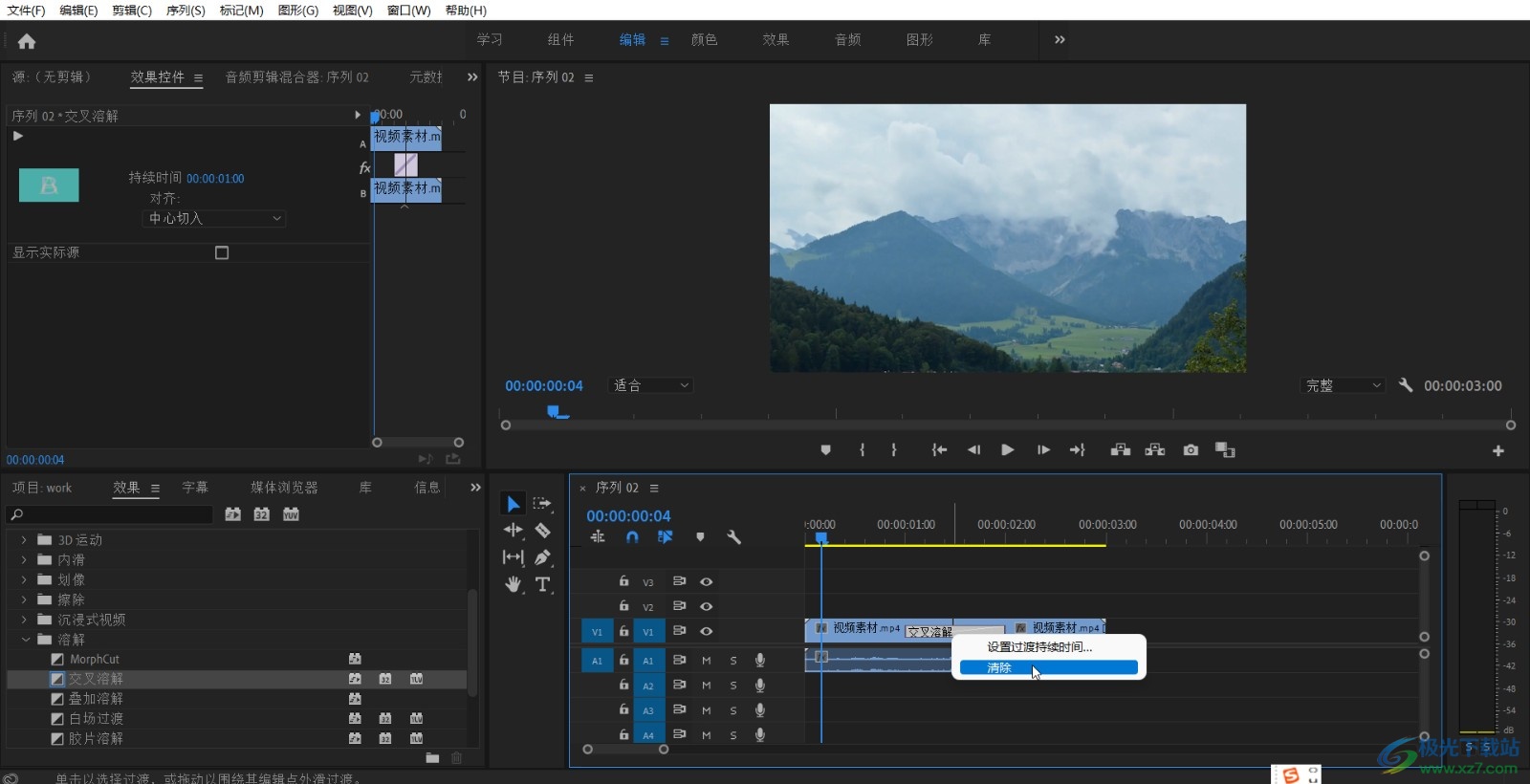Toggle V2 track output eye
Viewport: 1530px width, 784px height.
707,606
